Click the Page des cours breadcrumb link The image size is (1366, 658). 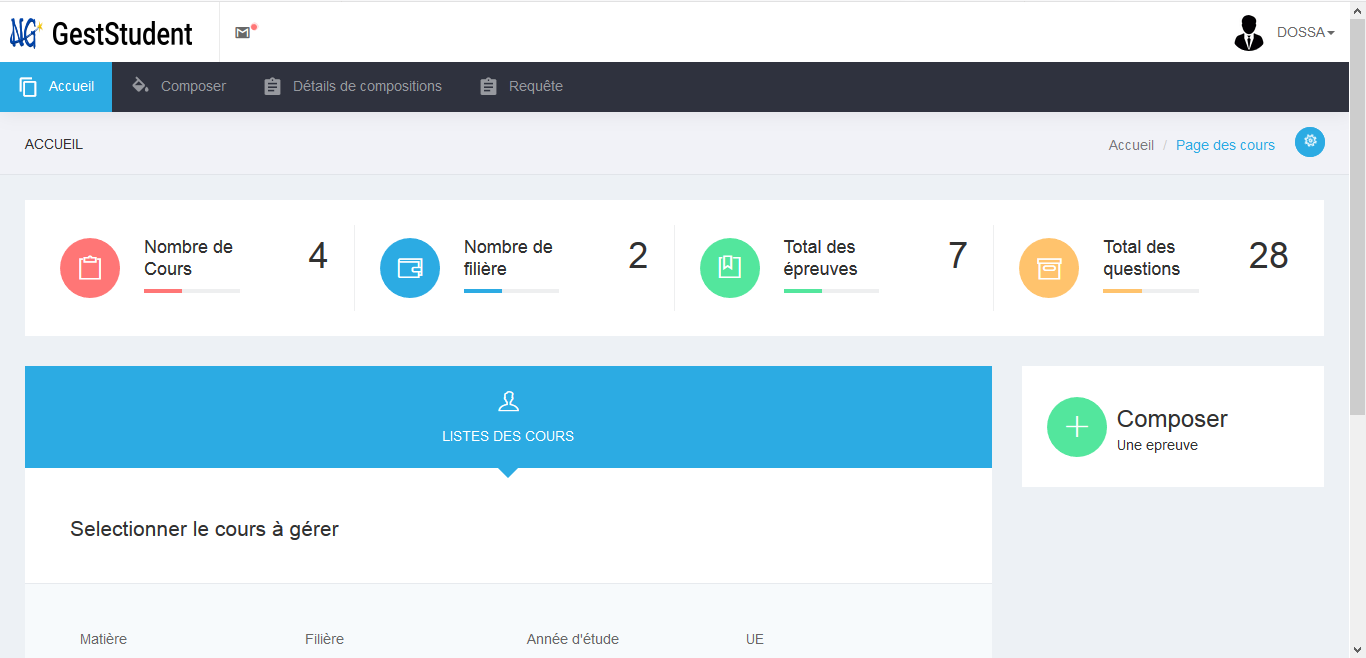[x=1225, y=145]
